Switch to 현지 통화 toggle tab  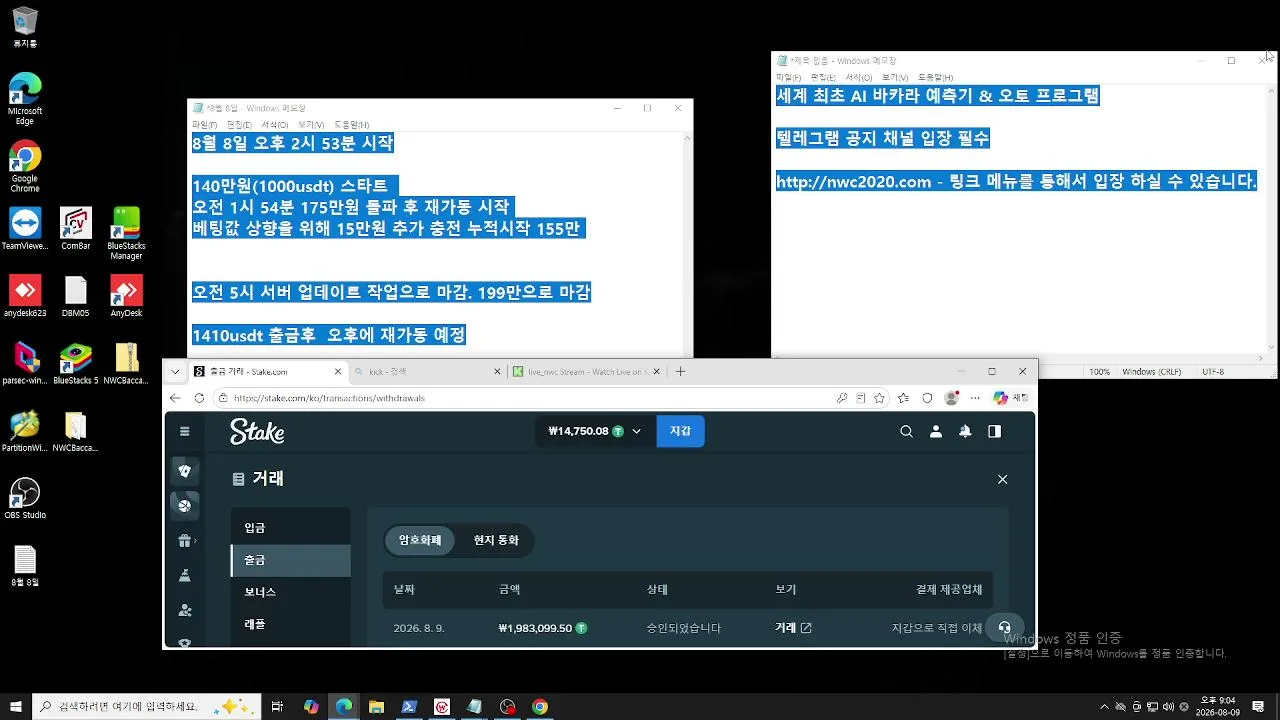click(495, 540)
